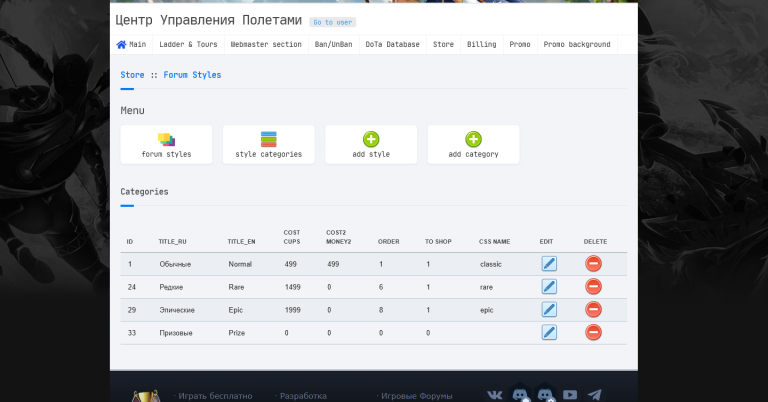Click the TITLE_EN column header
The width and height of the screenshot is (768, 402).
click(241, 241)
